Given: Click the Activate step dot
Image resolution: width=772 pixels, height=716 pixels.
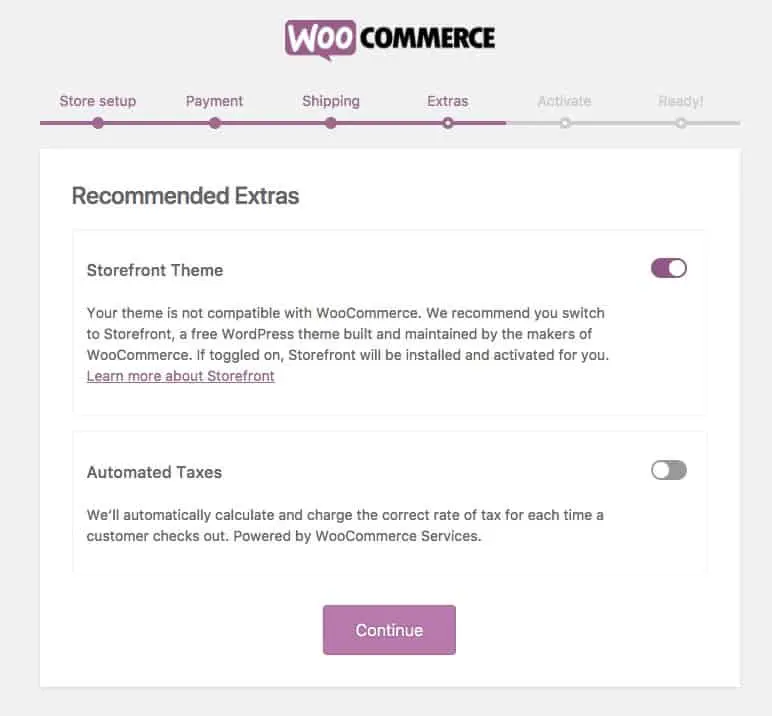Looking at the screenshot, I should coord(565,123).
